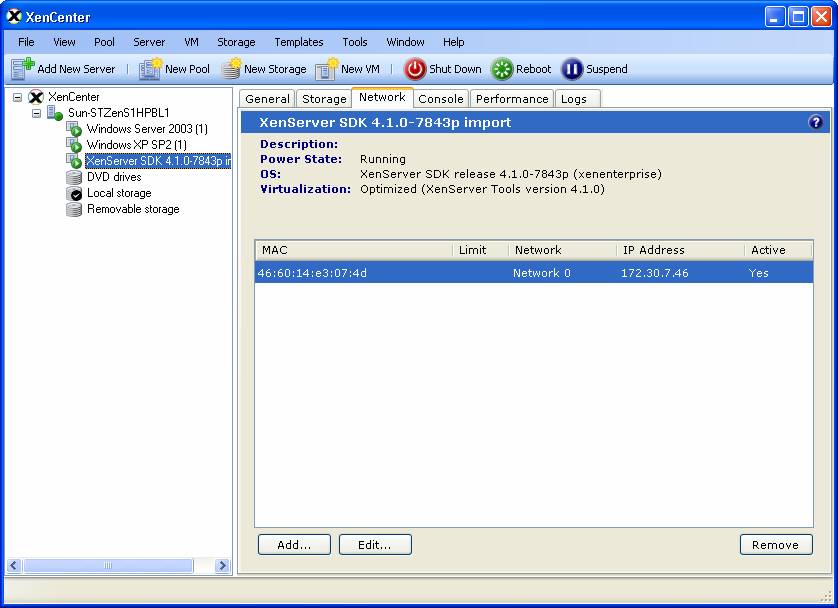Viewport: 838px width, 608px height.
Task: Click the New VM icon
Action: click(x=327, y=69)
